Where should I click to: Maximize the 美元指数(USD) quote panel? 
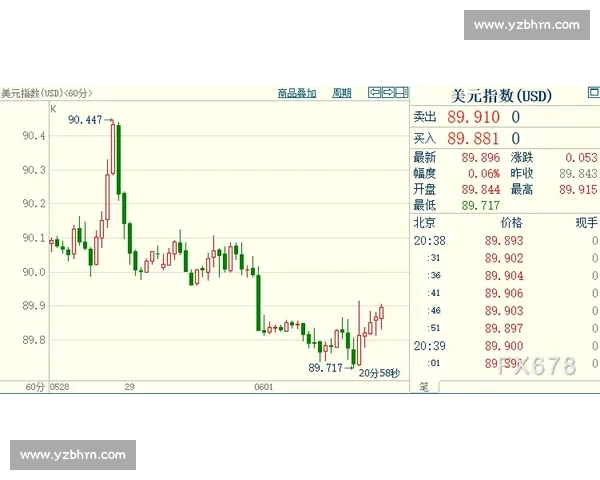pos(593,92)
